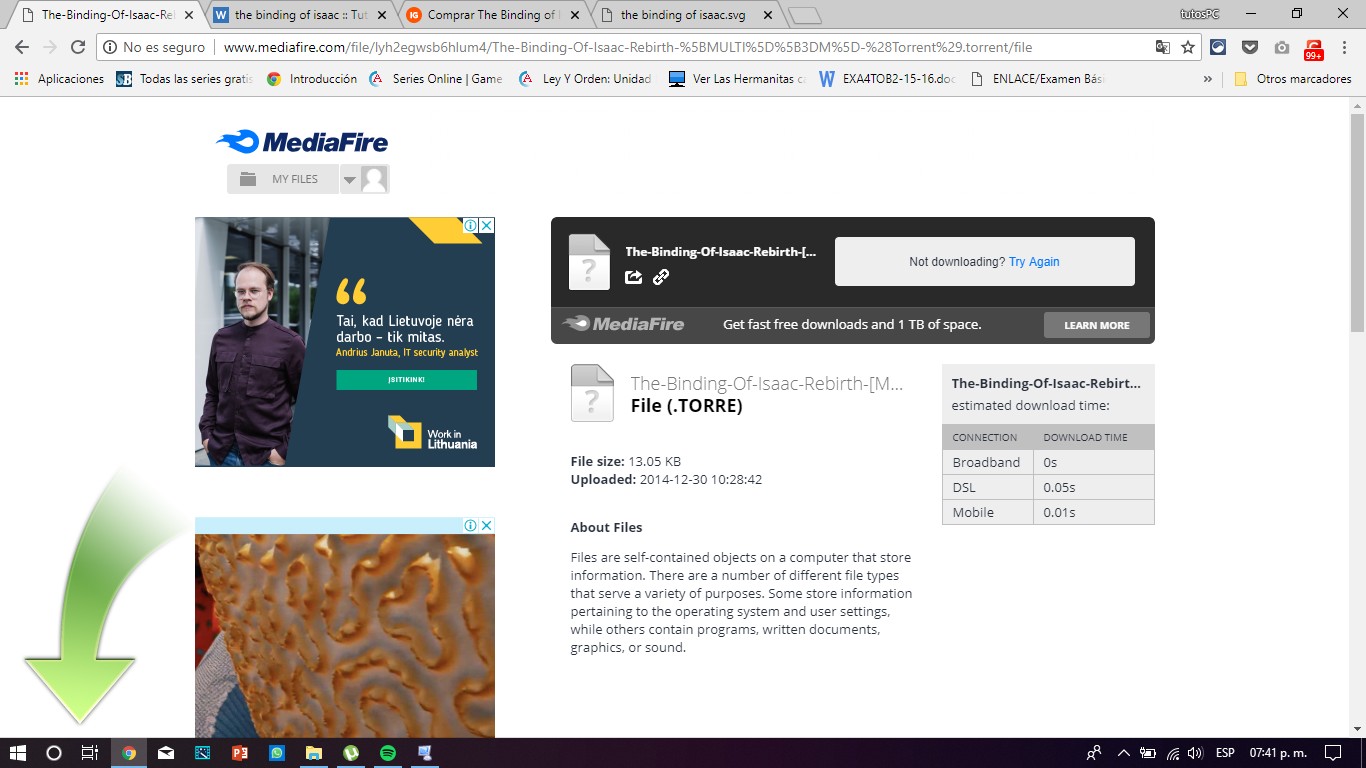1366x768 pixels.
Task: Open the Introducción bookmark
Action: pos(313,79)
